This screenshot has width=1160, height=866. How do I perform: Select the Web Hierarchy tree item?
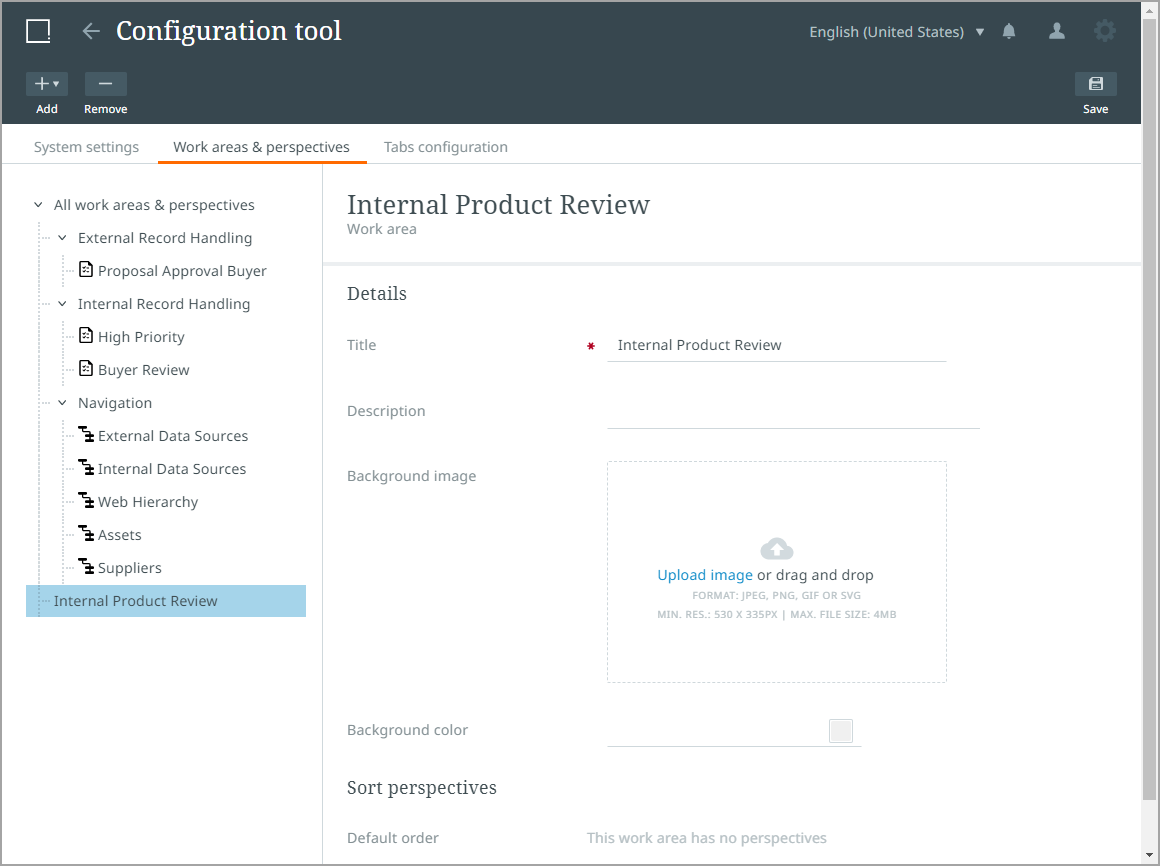pyautogui.click(x=148, y=502)
